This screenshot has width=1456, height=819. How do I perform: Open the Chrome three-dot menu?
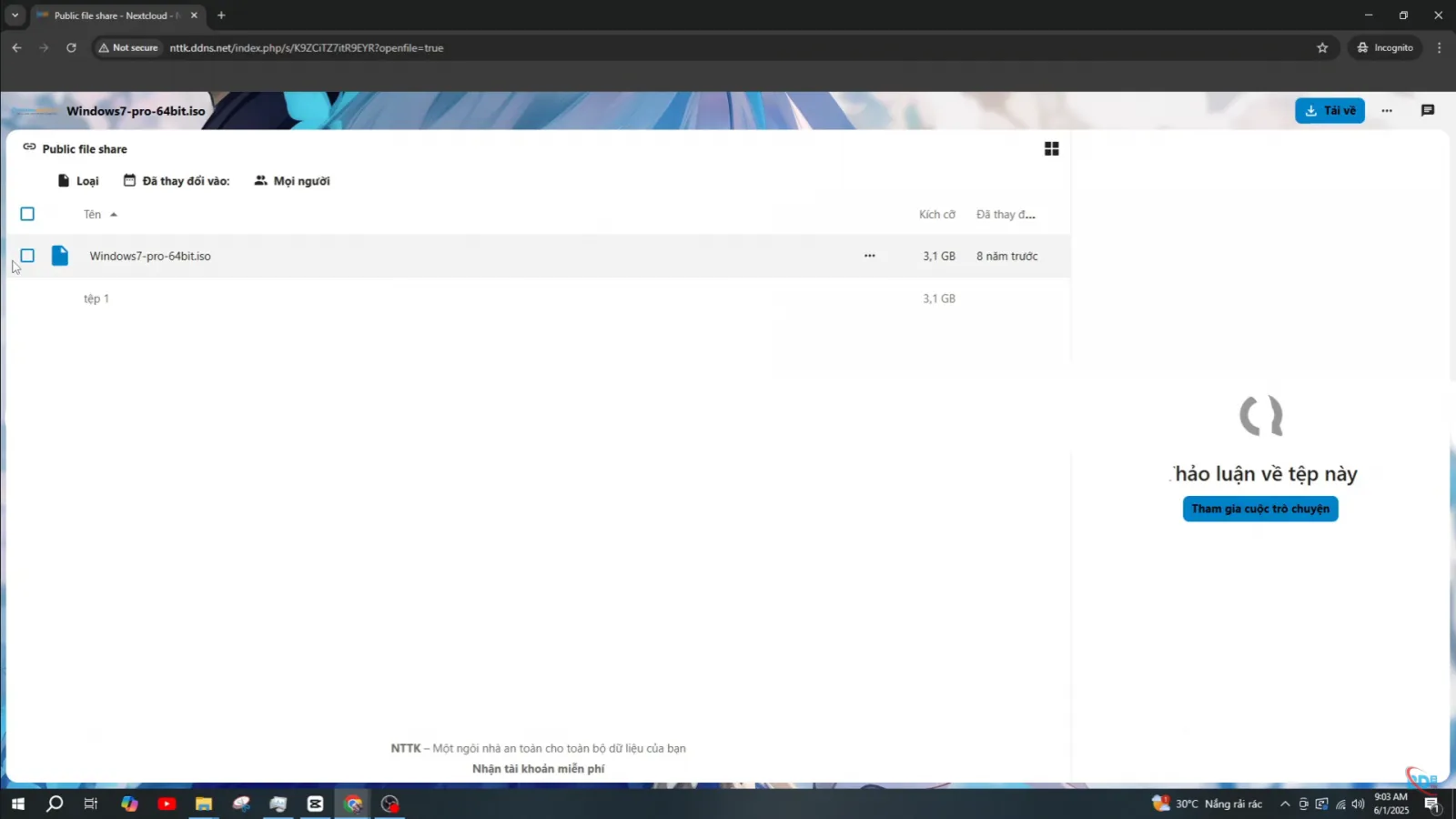[1439, 47]
